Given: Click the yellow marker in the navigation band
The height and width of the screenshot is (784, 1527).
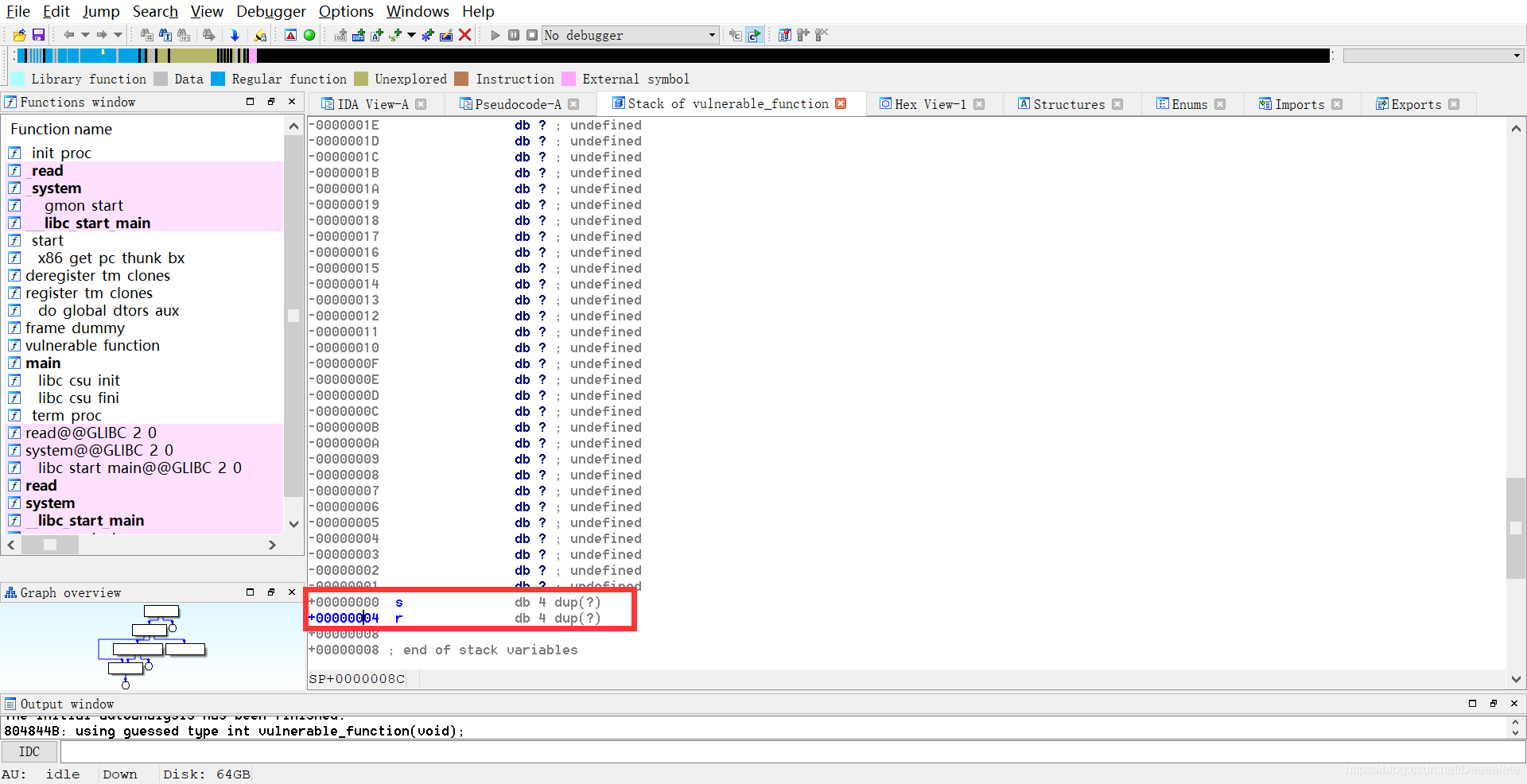Looking at the screenshot, I should click(103, 52).
